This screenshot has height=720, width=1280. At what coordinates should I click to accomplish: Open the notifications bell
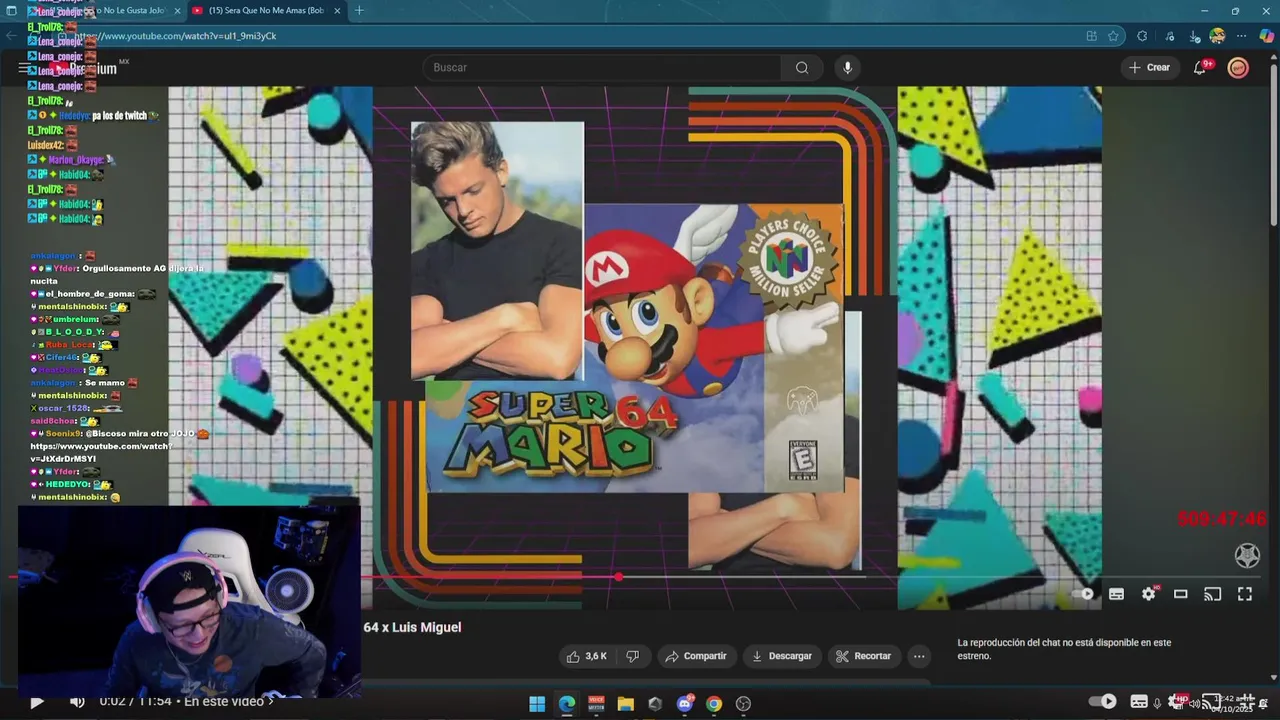click(1200, 68)
